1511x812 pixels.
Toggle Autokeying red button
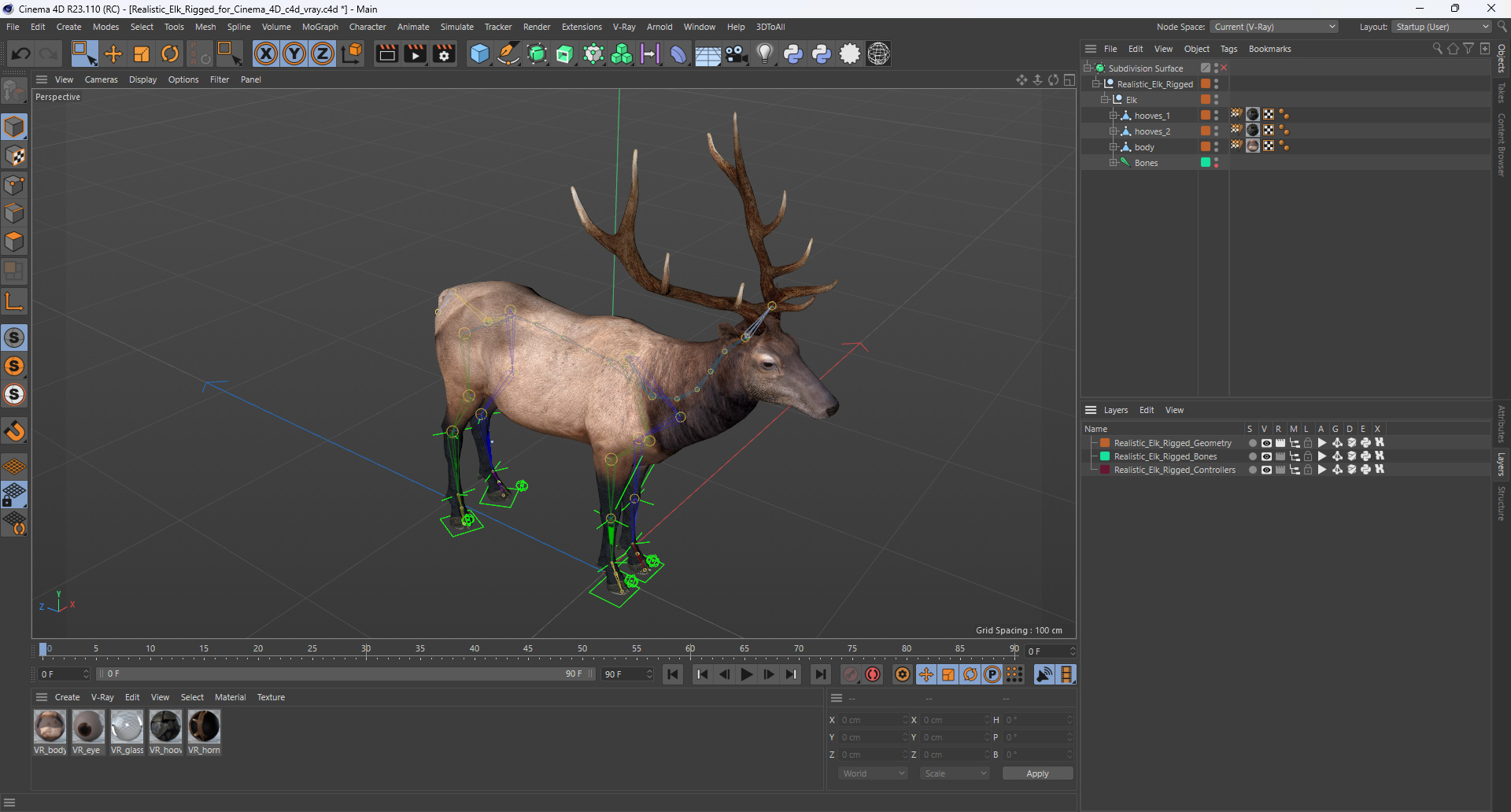[873, 674]
